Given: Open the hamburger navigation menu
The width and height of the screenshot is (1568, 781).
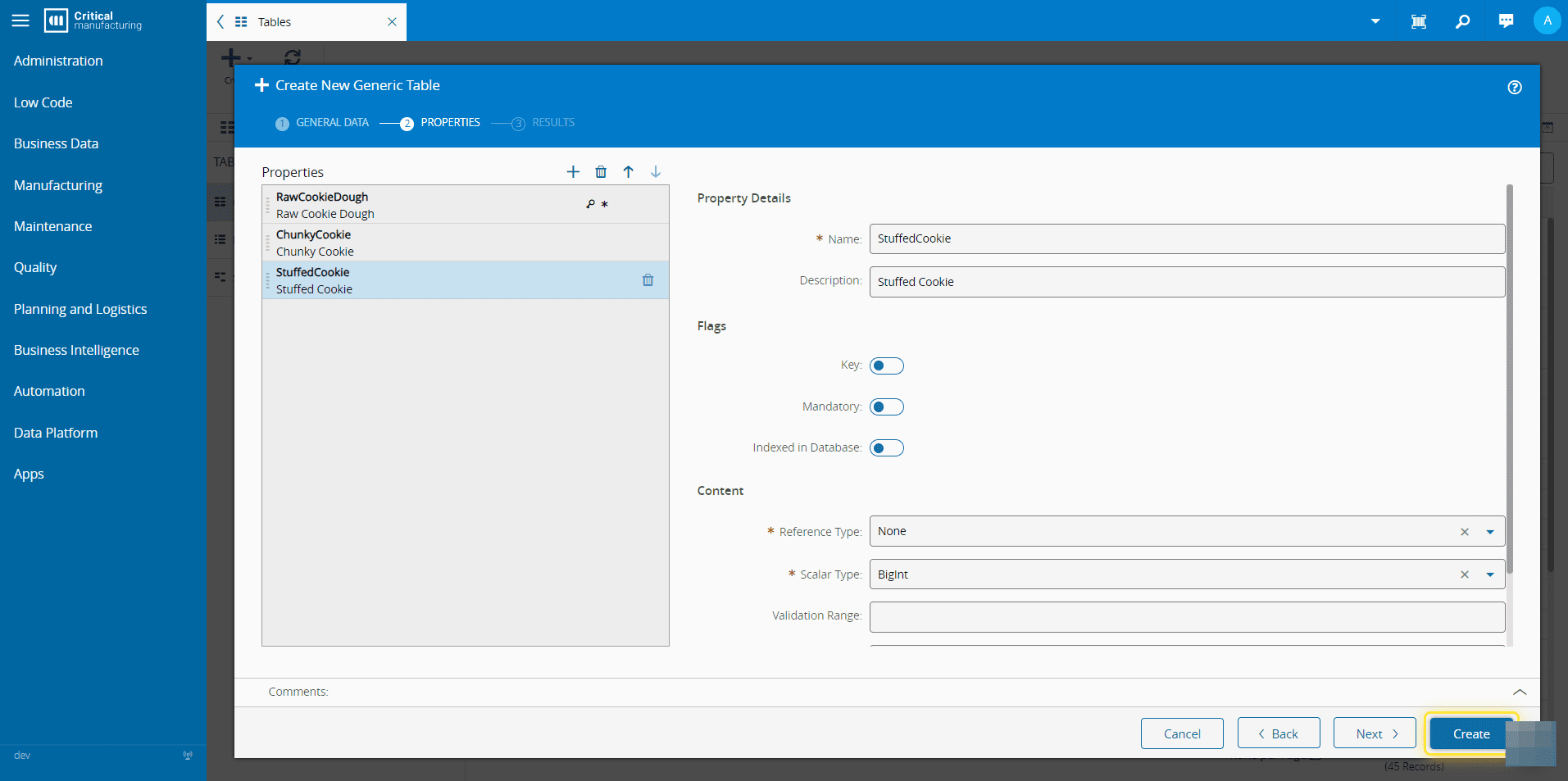Looking at the screenshot, I should 20,21.
